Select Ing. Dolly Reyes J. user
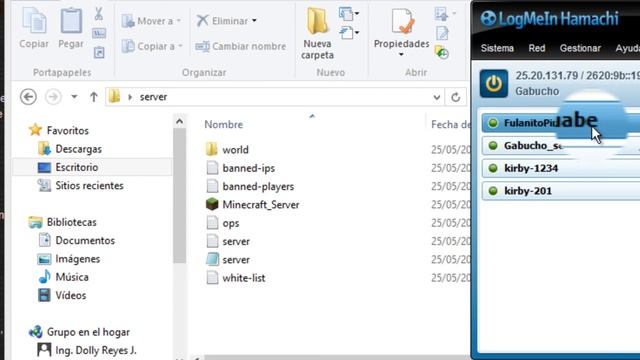640x360 pixels. (87, 350)
